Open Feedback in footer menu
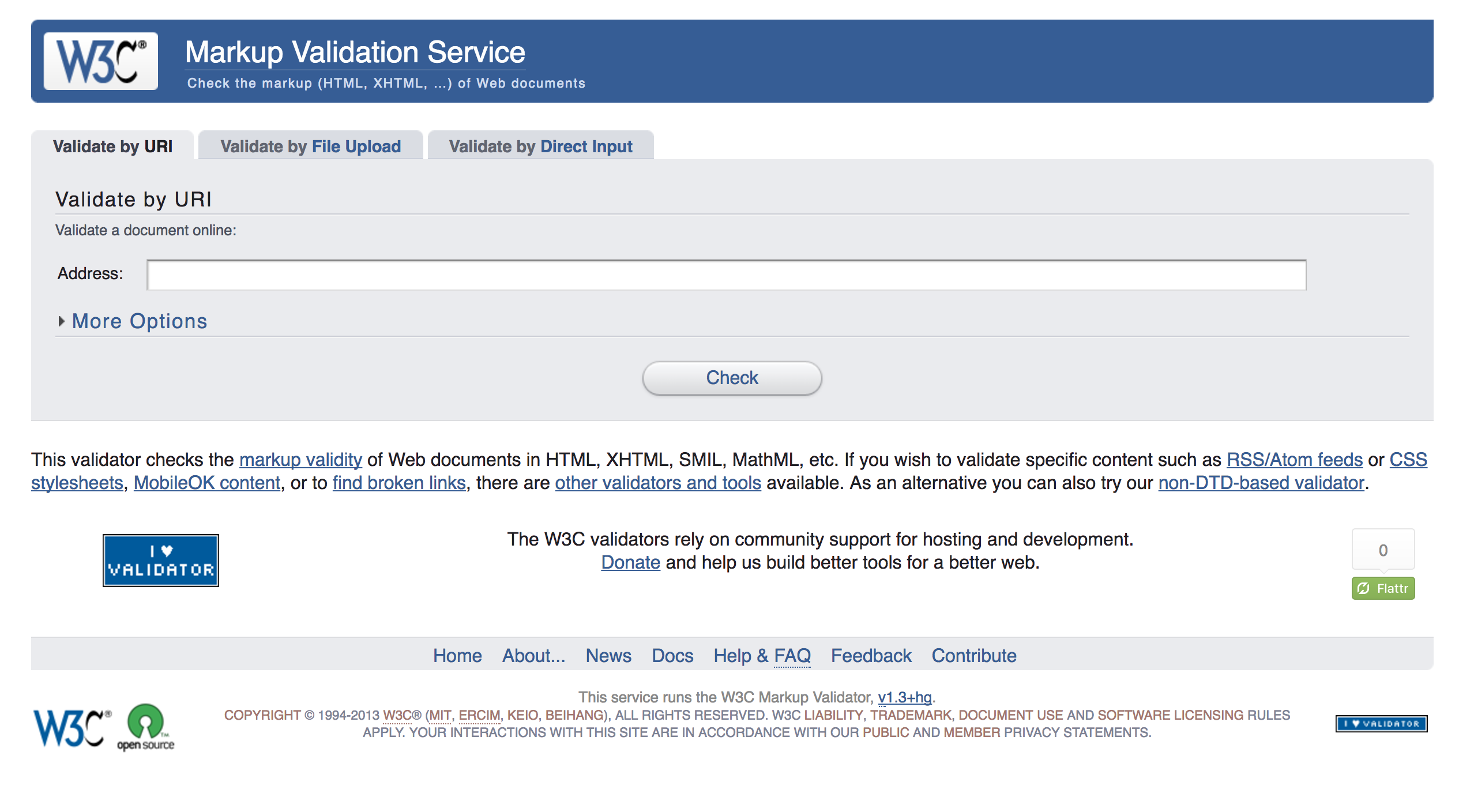This screenshot has width=1459, height=812. click(x=871, y=656)
